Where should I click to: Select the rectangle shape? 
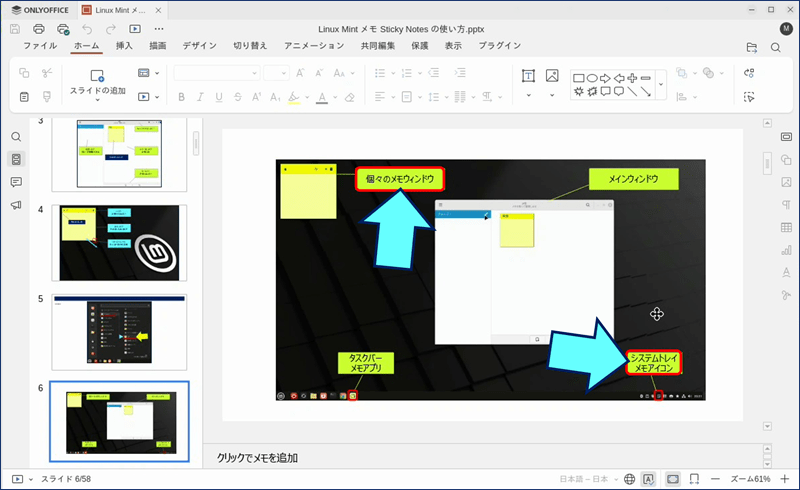[579, 78]
